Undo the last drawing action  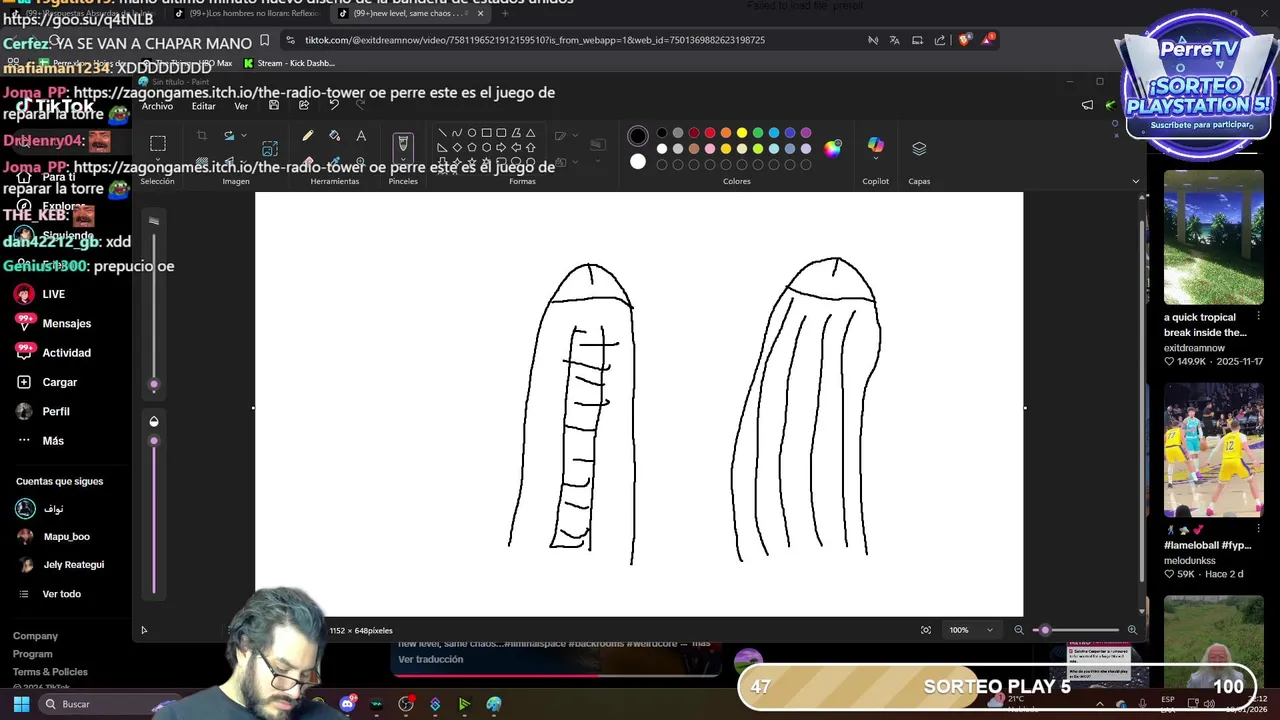point(334,105)
